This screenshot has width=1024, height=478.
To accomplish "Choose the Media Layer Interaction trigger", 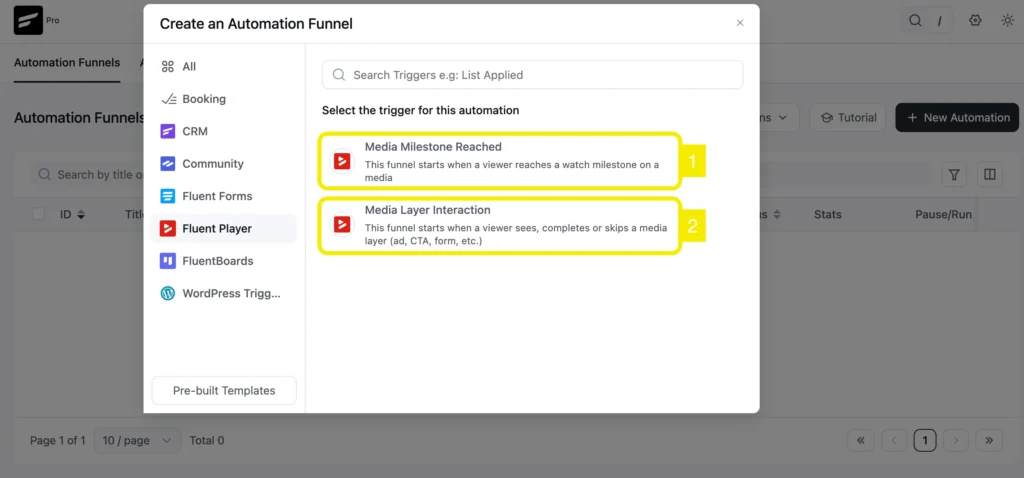I will (500, 225).
